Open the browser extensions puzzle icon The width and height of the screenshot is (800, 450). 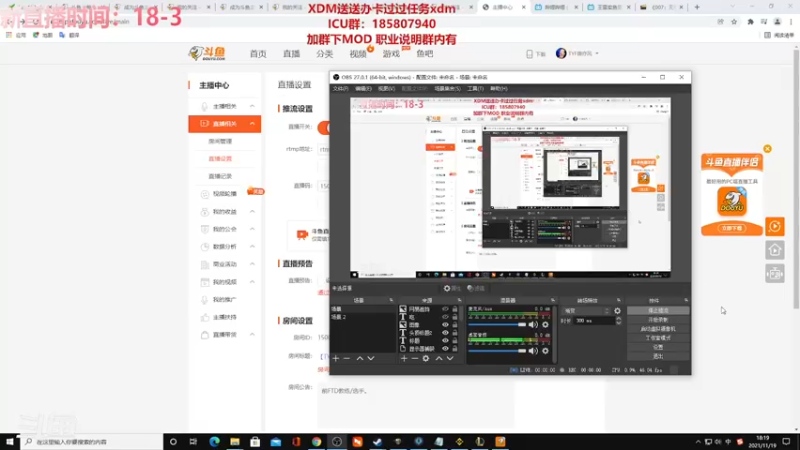(750, 21)
